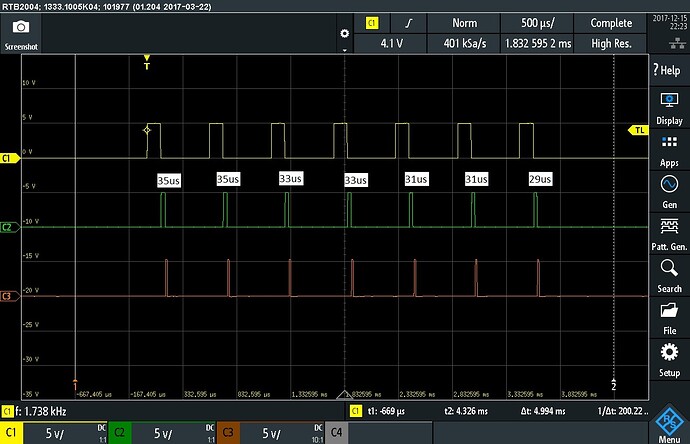This screenshot has width=690, height=444.
Task: Click the 401 kSa/s sample rate field
Action: pyautogui.click(x=464, y=43)
